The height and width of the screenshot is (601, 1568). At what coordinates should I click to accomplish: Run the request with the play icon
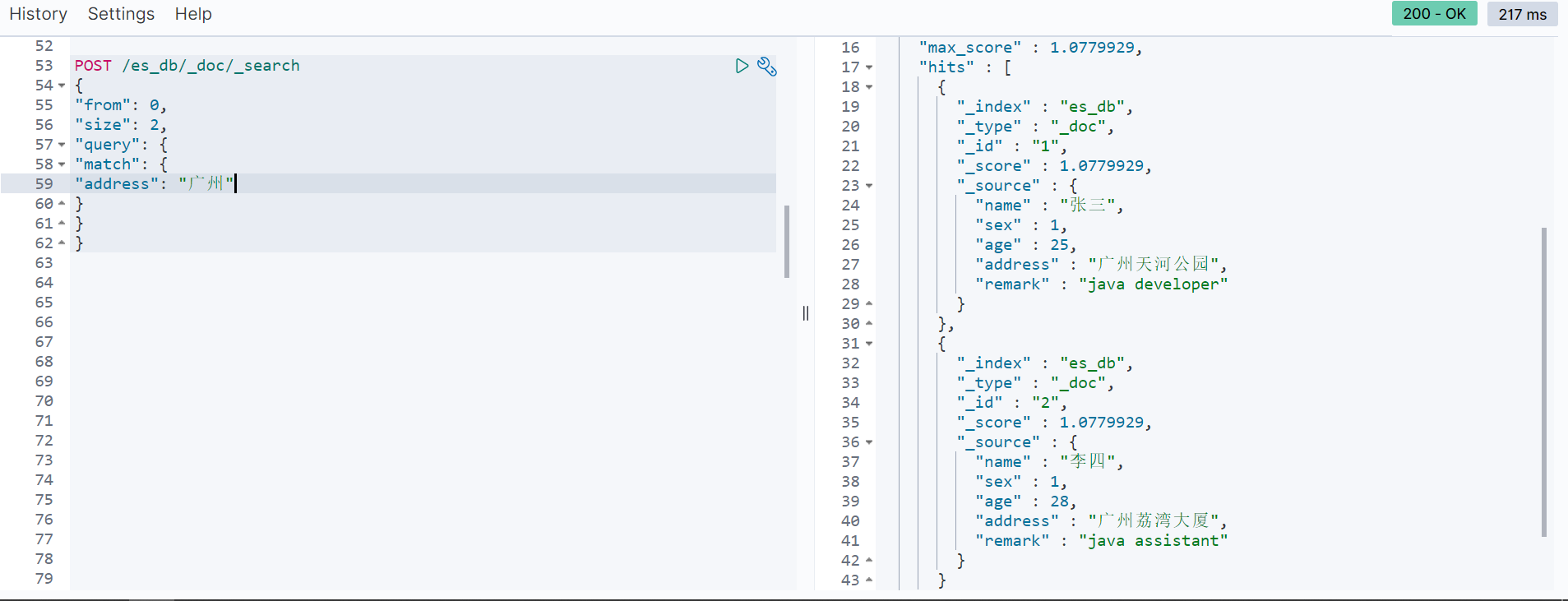742,66
